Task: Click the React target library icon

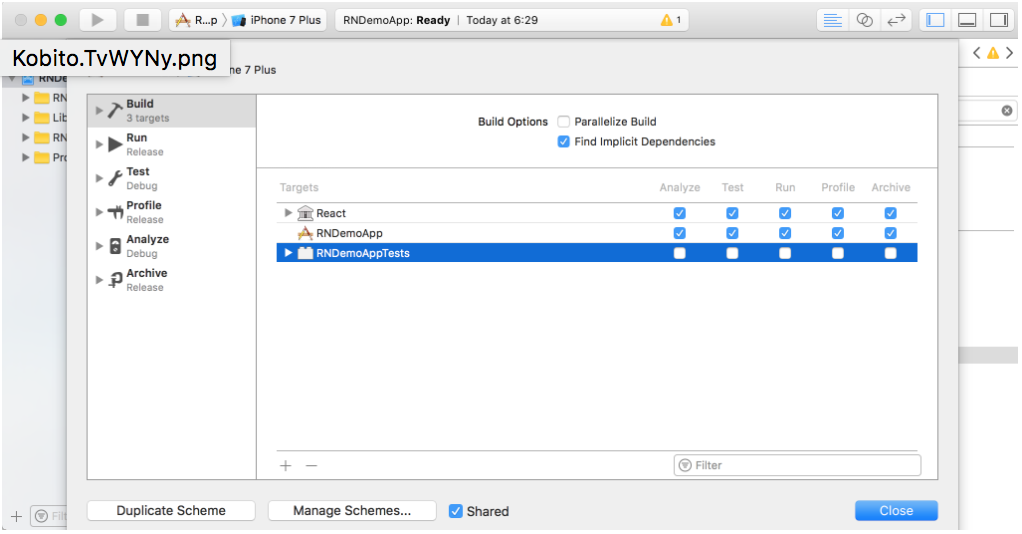Action: [x=305, y=213]
